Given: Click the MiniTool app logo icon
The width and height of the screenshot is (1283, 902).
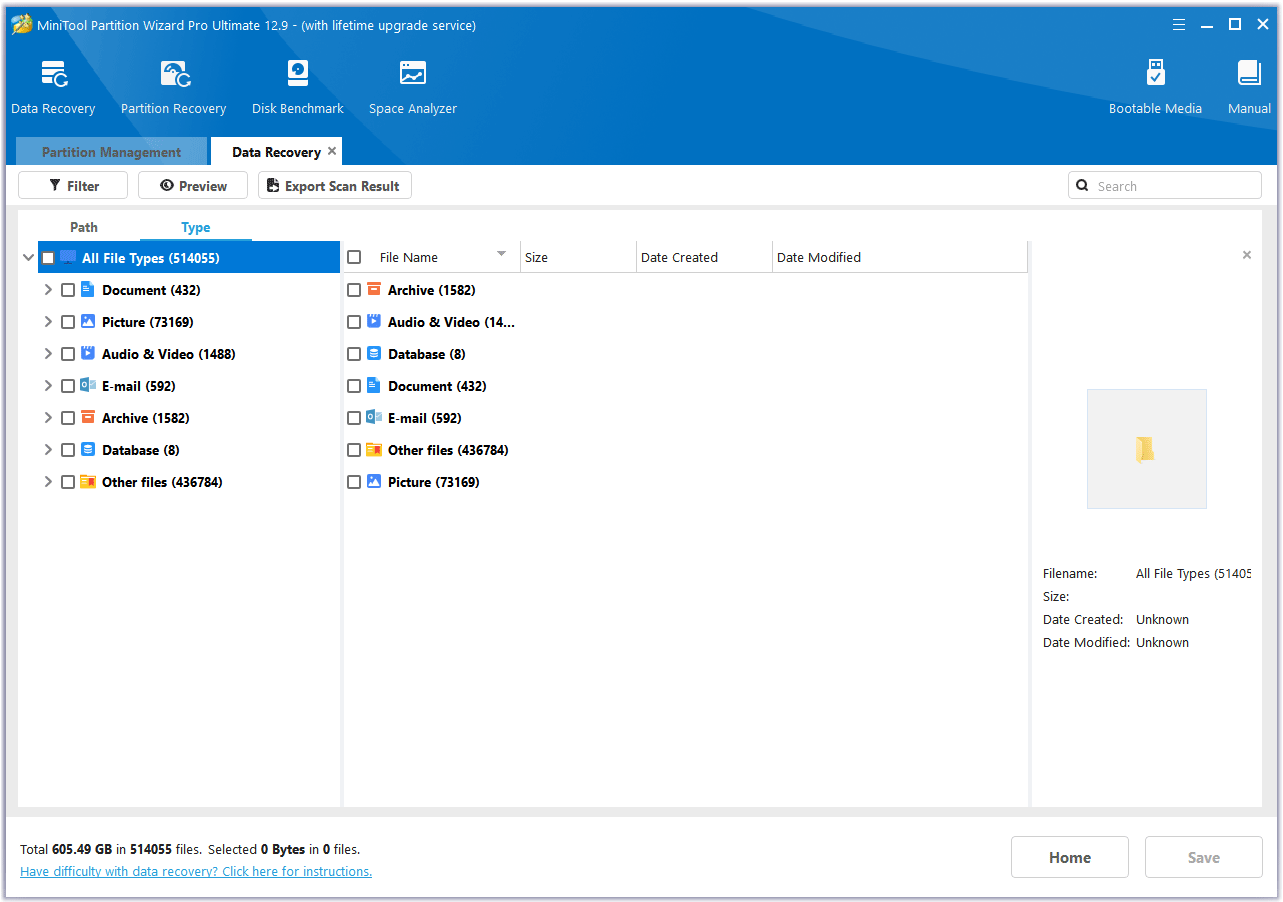Looking at the screenshot, I should click(22, 25).
